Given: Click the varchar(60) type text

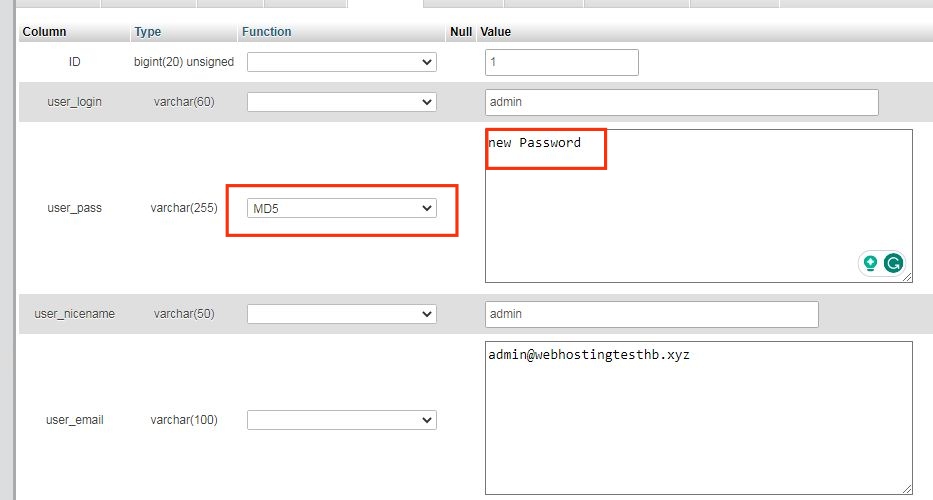Looking at the screenshot, I should pos(184,102).
